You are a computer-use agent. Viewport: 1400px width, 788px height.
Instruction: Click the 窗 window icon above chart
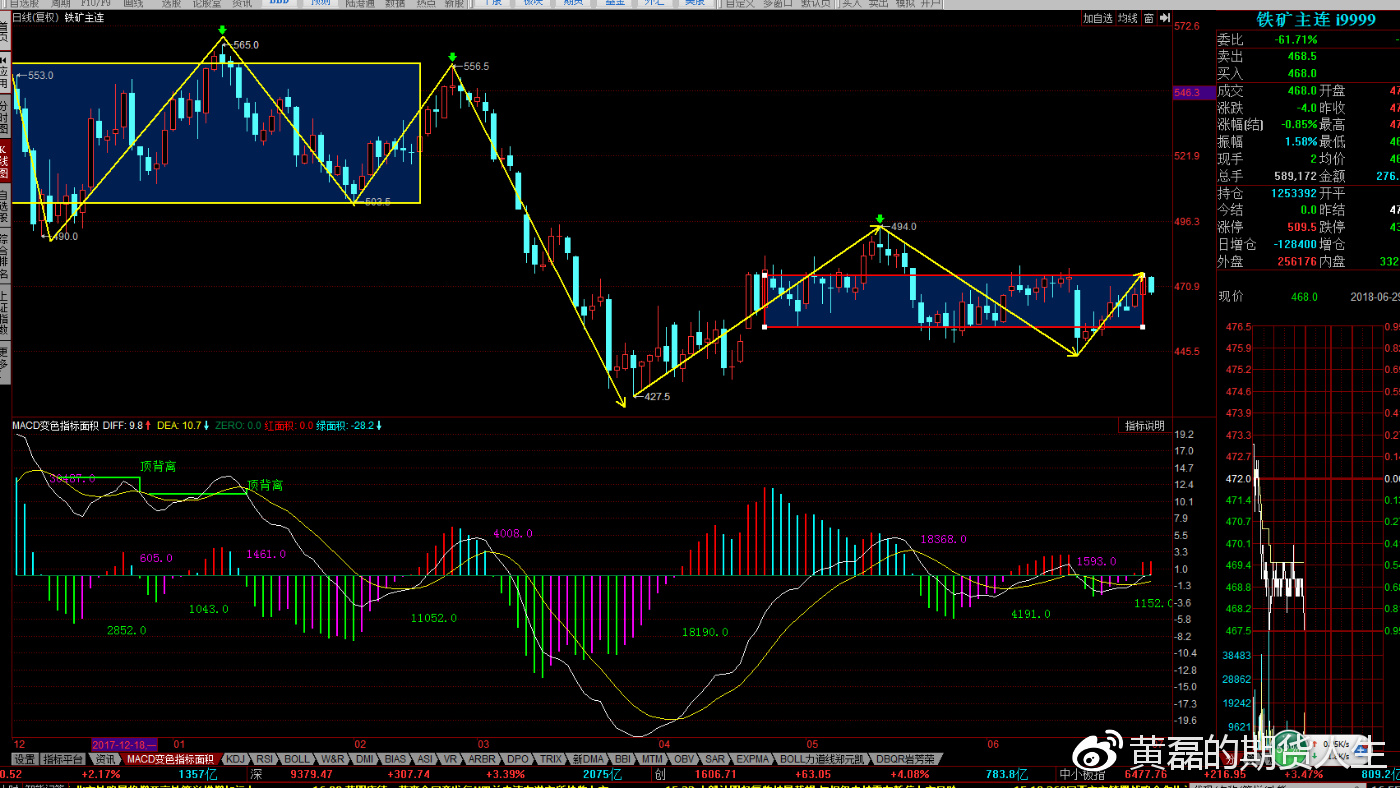[1149, 18]
